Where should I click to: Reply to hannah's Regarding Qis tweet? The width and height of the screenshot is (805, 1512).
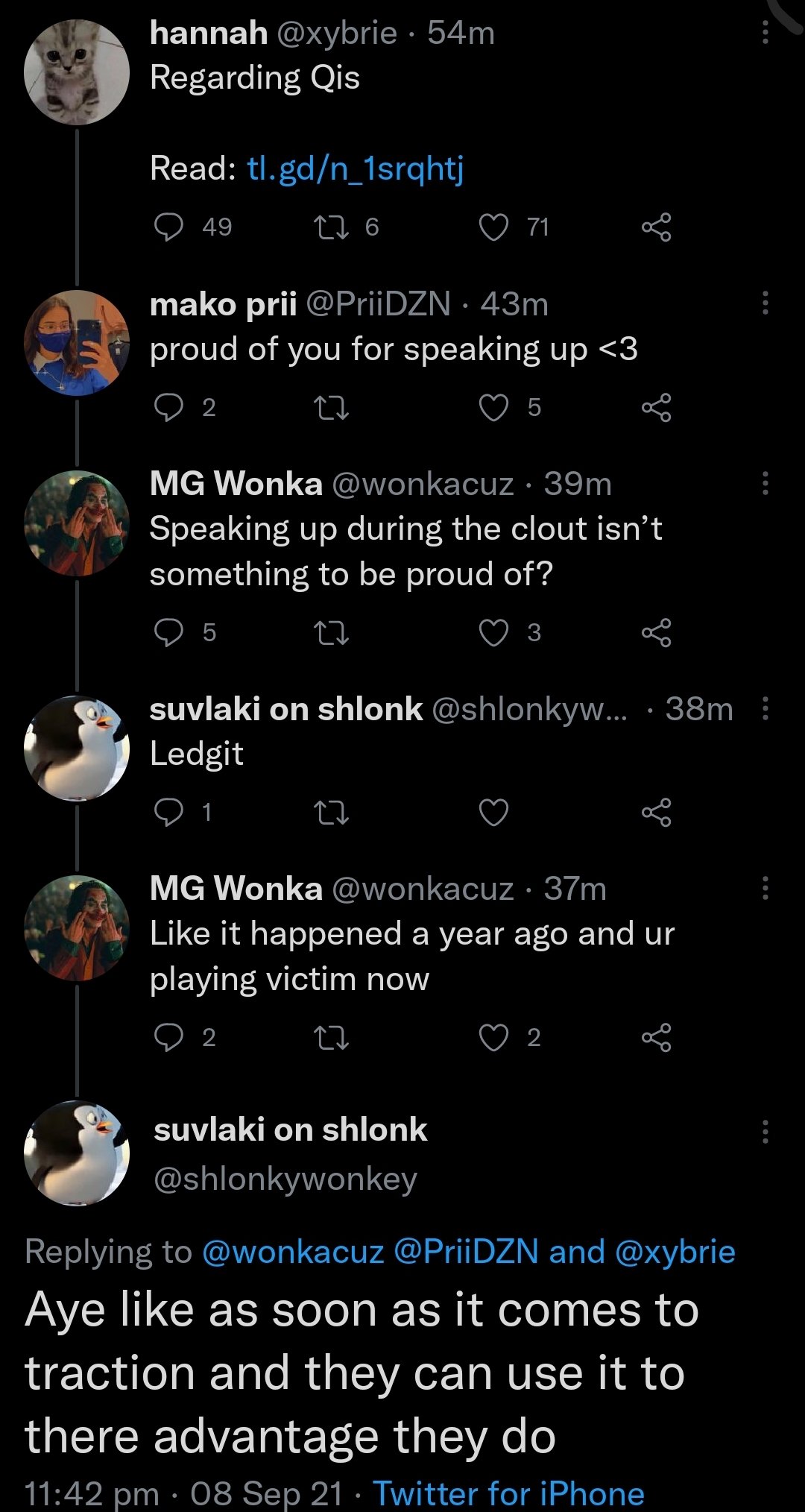pyautogui.click(x=168, y=227)
